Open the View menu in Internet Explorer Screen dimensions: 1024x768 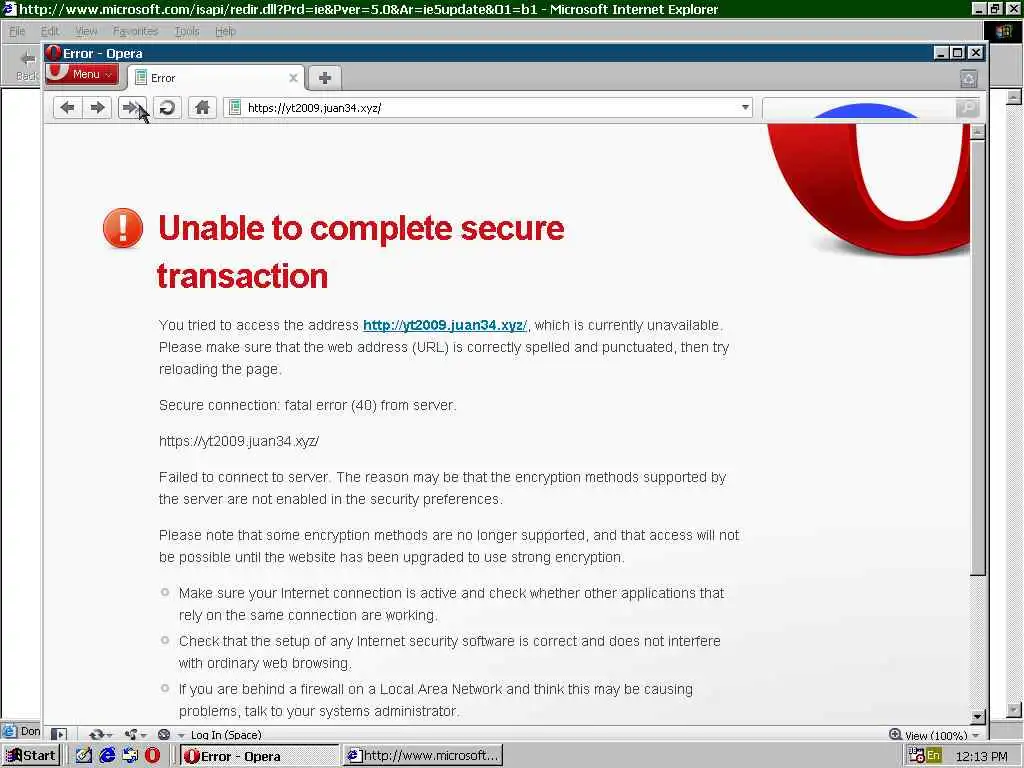point(86,31)
